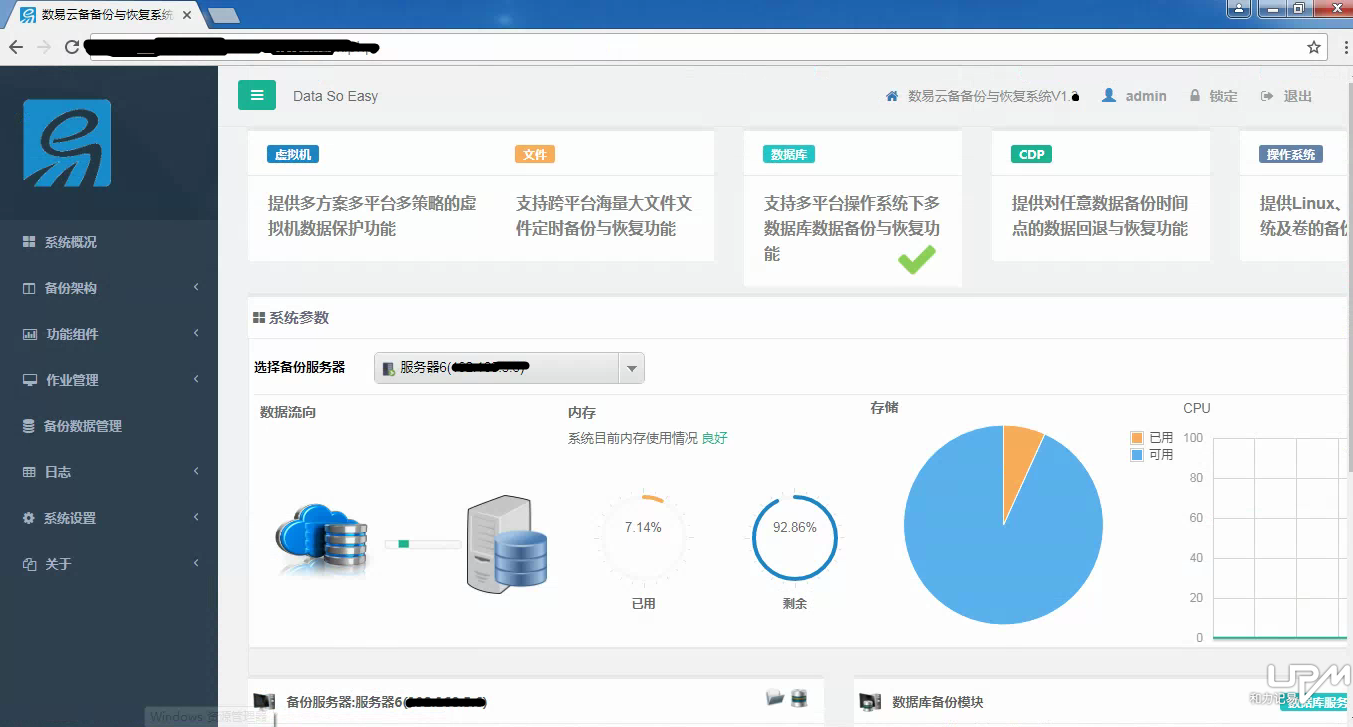
Task: Click the 数易云 logo in the sidebar
Action: coord(68,144)
